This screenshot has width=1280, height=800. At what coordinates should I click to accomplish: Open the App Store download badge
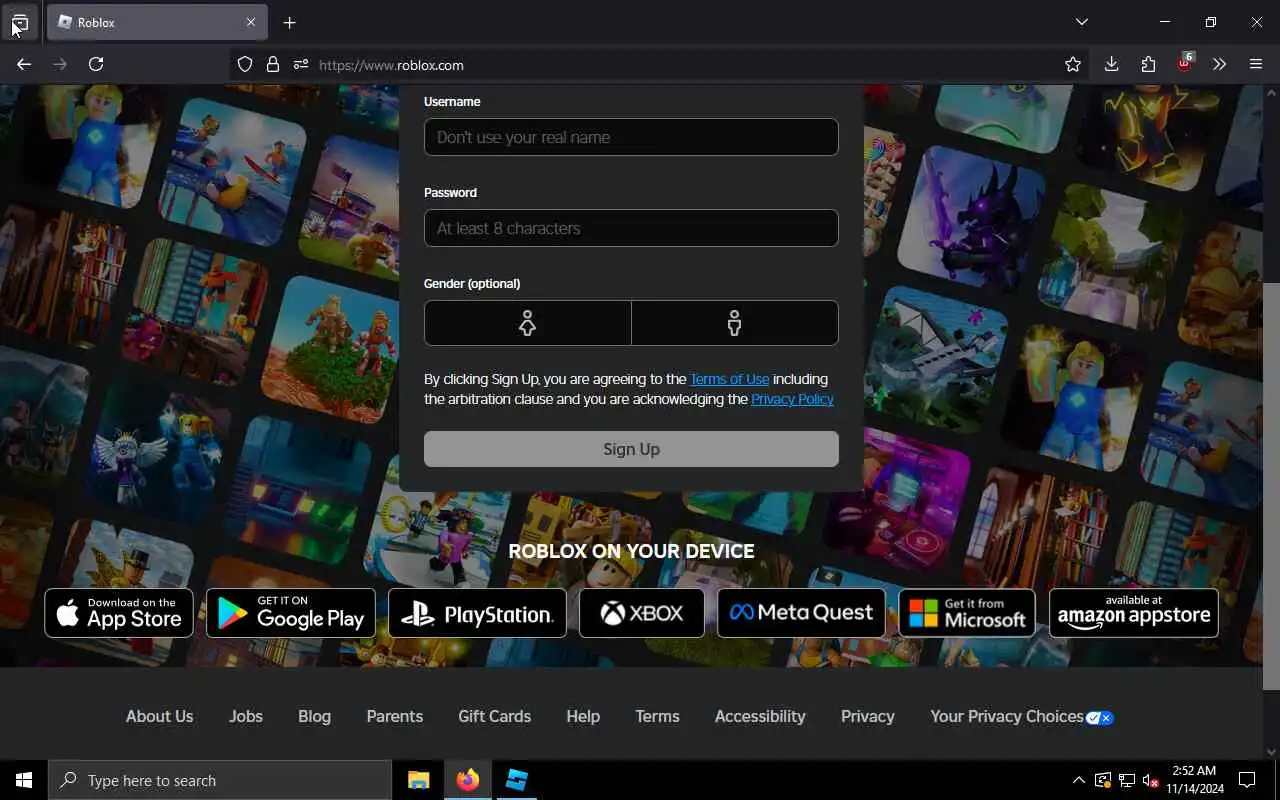119,613
